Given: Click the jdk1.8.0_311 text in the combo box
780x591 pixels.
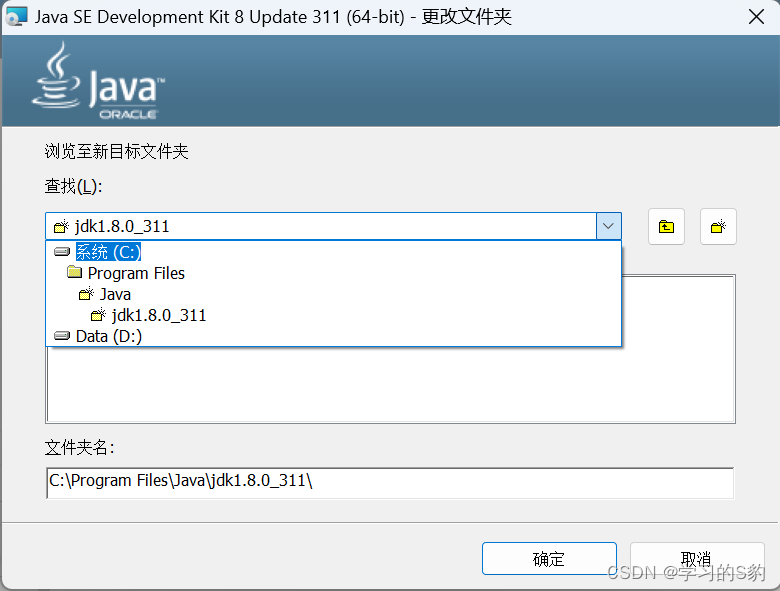Looking at the screenshot, I should (x=122, y=227).
